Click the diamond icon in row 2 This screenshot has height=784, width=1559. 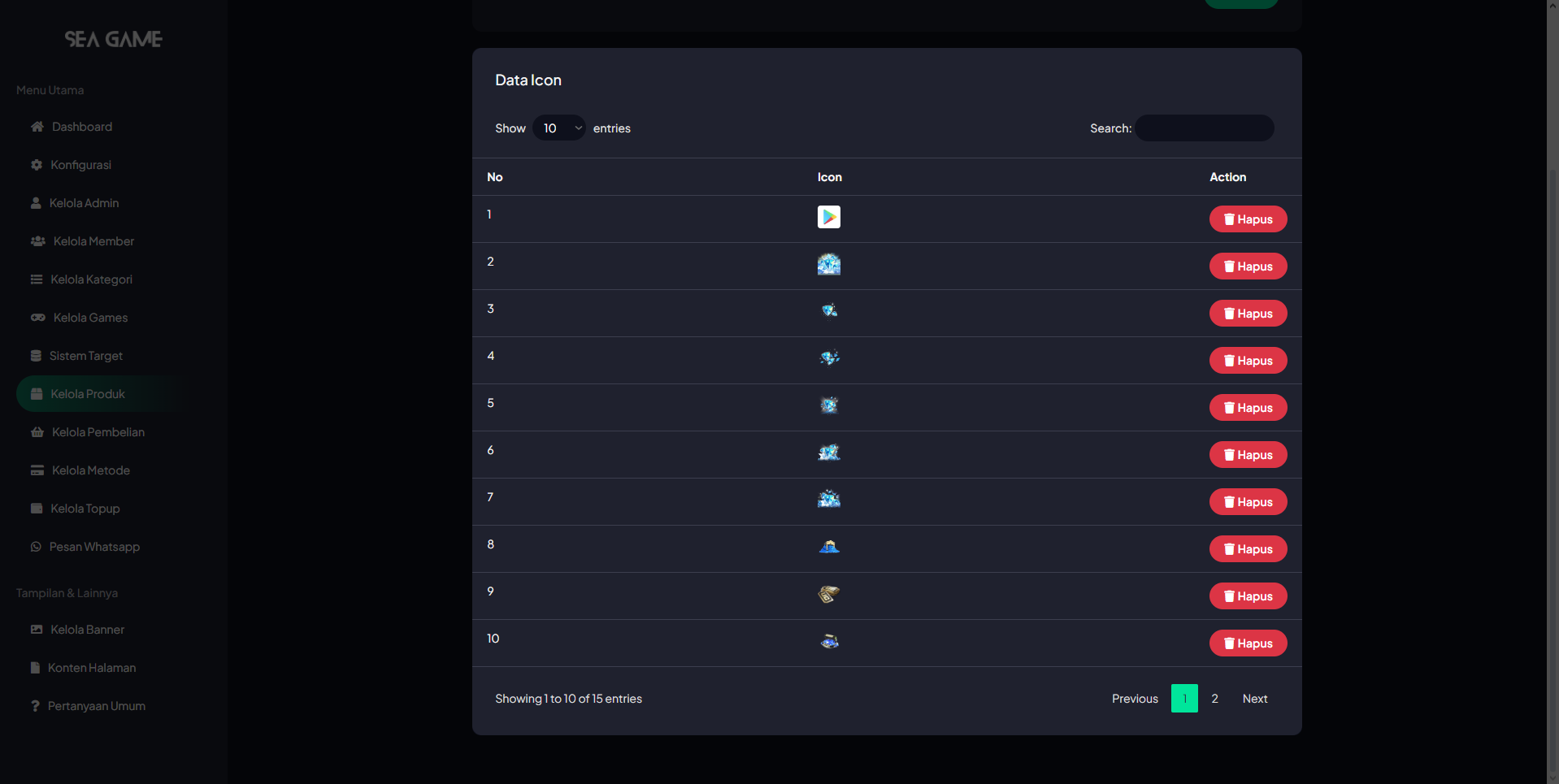[829, 264]
